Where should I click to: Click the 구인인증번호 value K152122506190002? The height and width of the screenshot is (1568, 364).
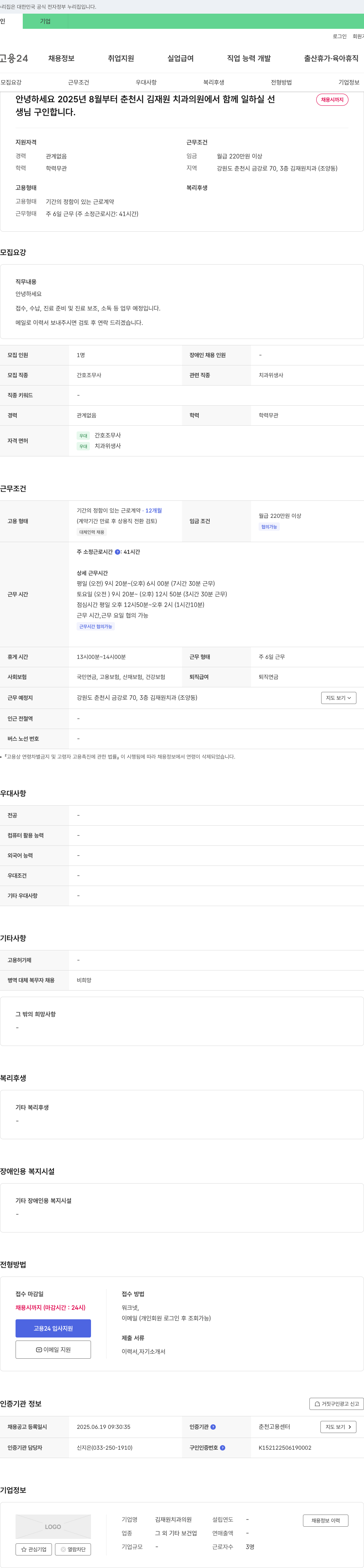(285, 1447)
